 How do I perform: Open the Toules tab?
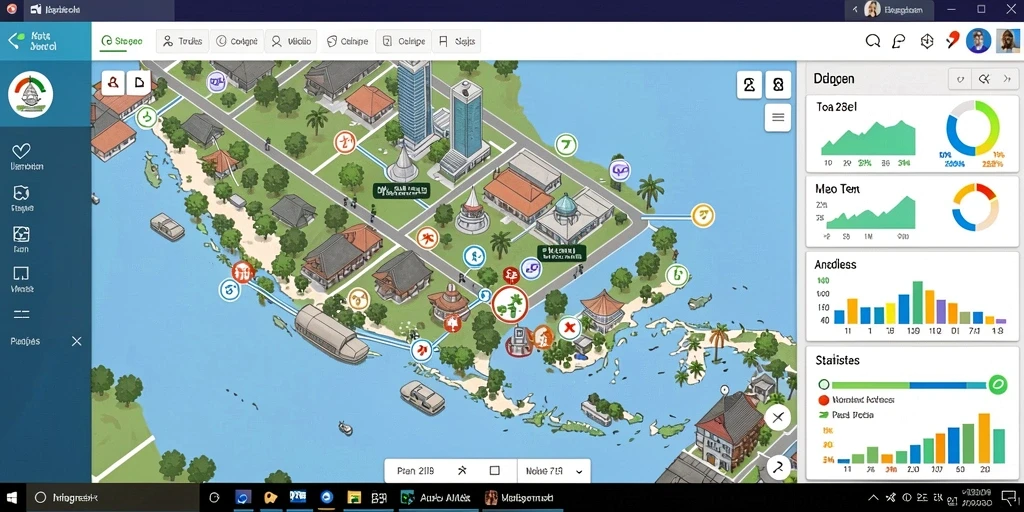pos(183,41)
